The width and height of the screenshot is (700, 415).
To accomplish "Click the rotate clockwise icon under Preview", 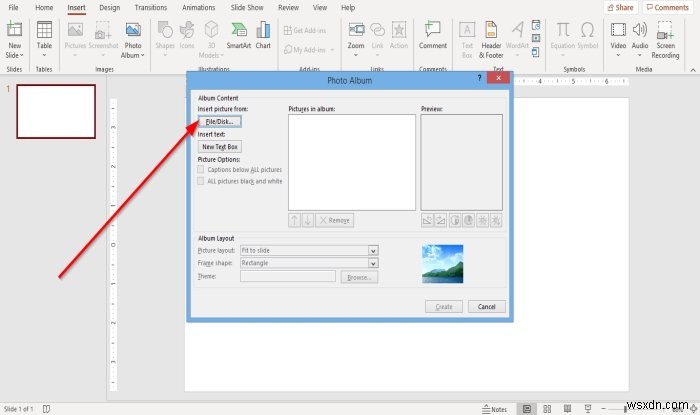I will coord(441,220).
